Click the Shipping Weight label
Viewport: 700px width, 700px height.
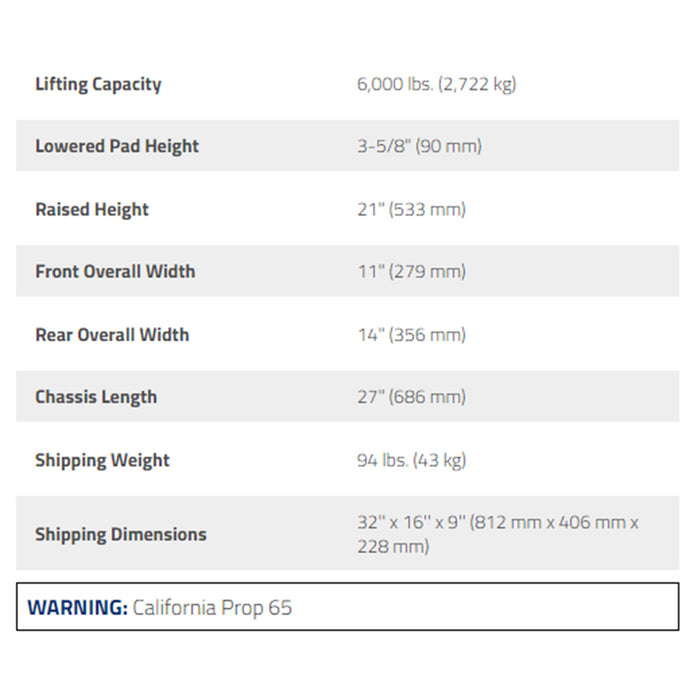click(x=102, y=461)
